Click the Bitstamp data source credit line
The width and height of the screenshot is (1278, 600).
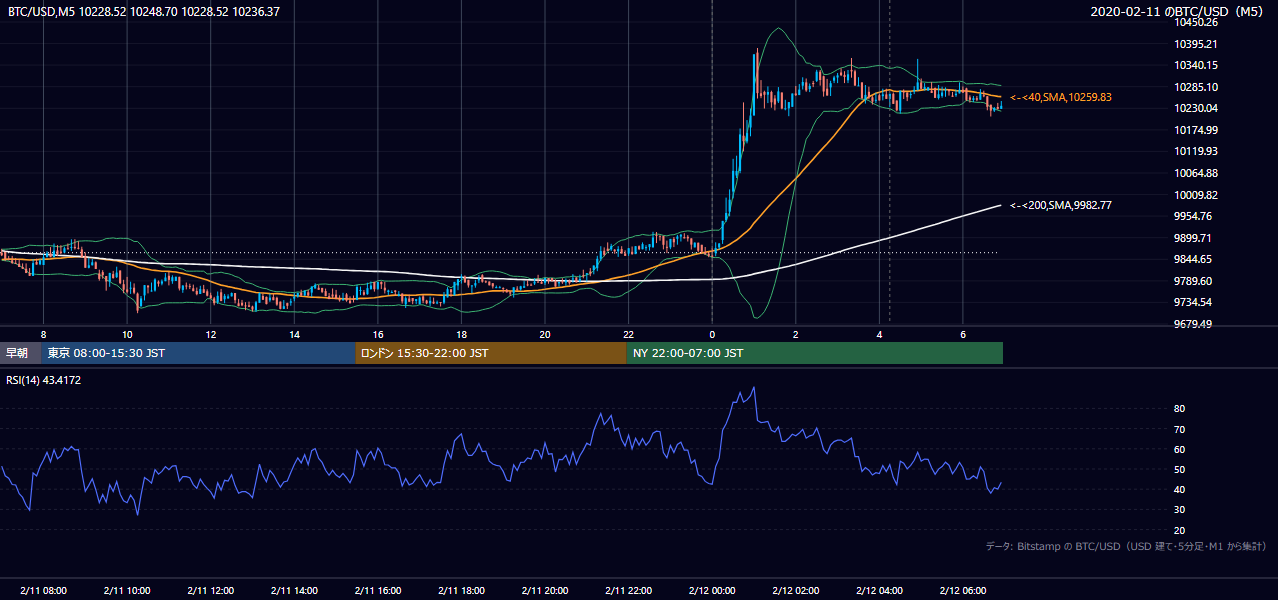click(1126, 546)
